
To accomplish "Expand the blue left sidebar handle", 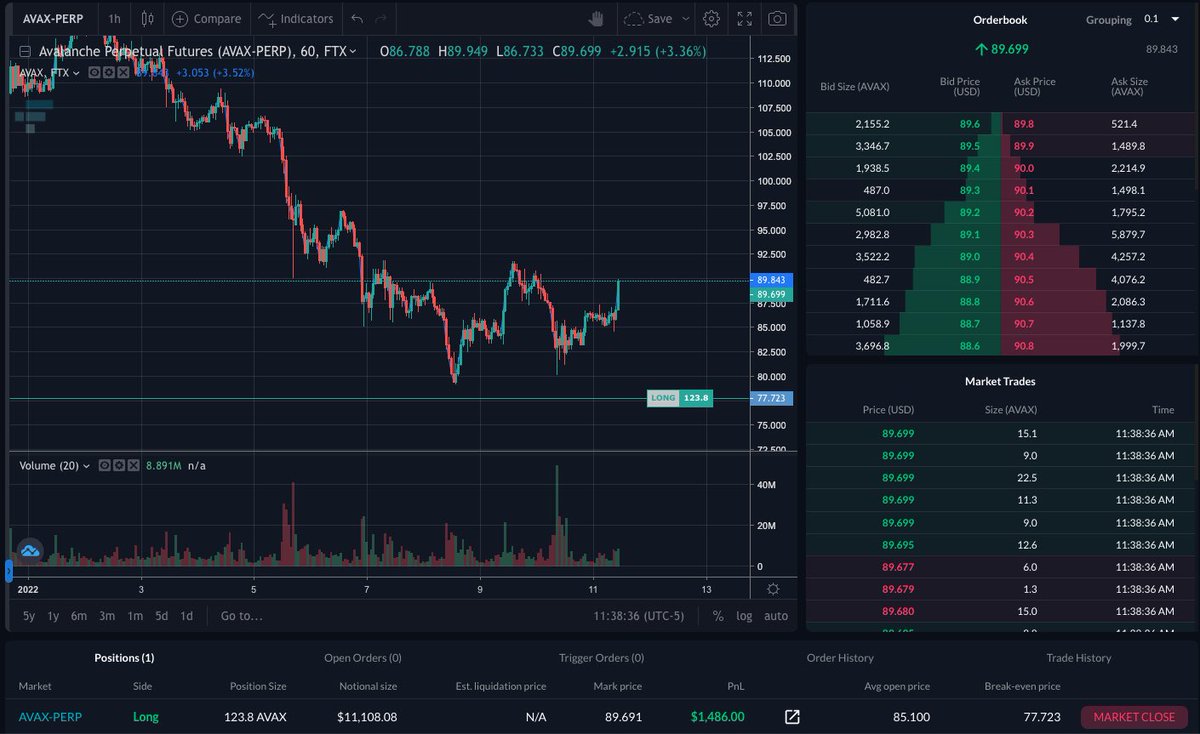I will [x=9, y=572].
